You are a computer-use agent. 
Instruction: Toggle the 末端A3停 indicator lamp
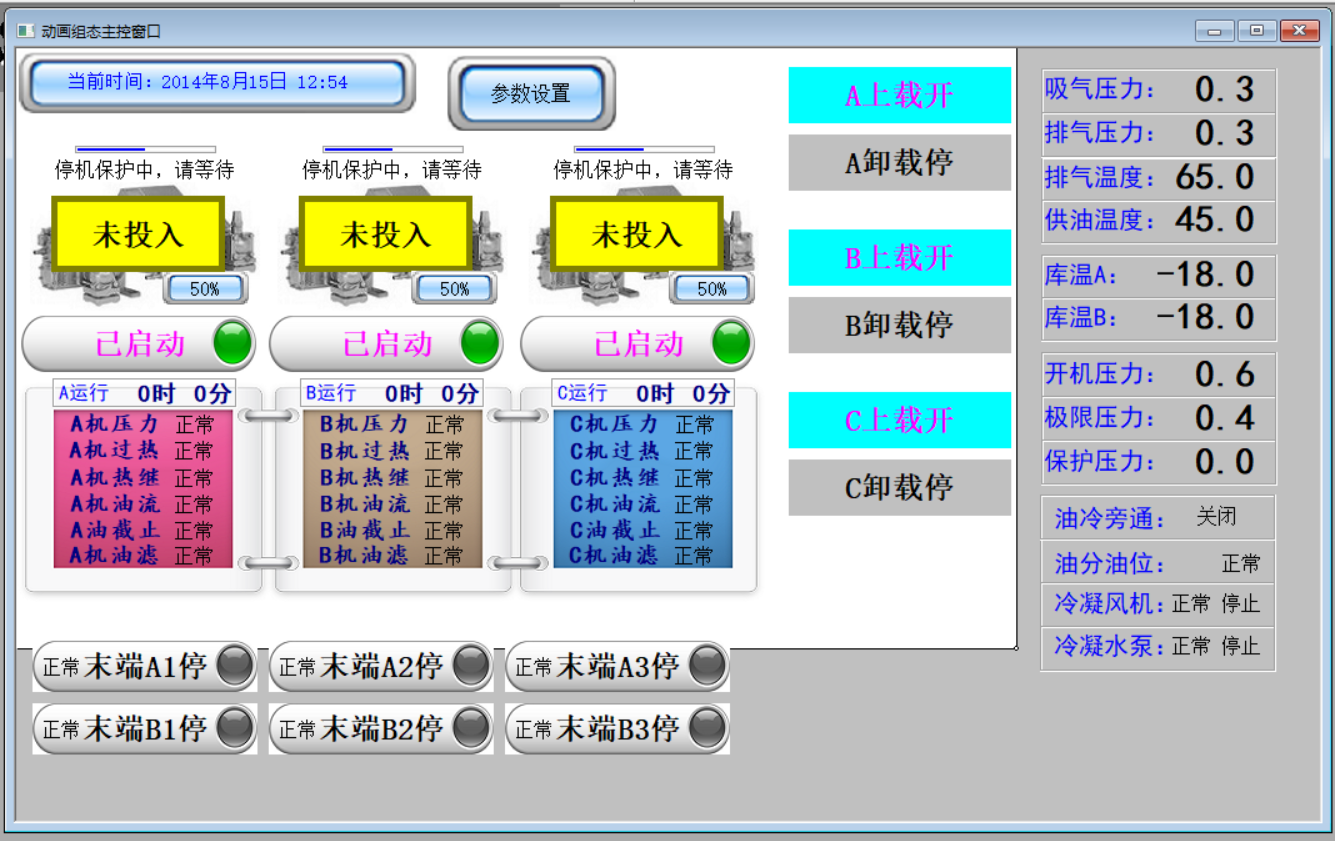point(708,665)
